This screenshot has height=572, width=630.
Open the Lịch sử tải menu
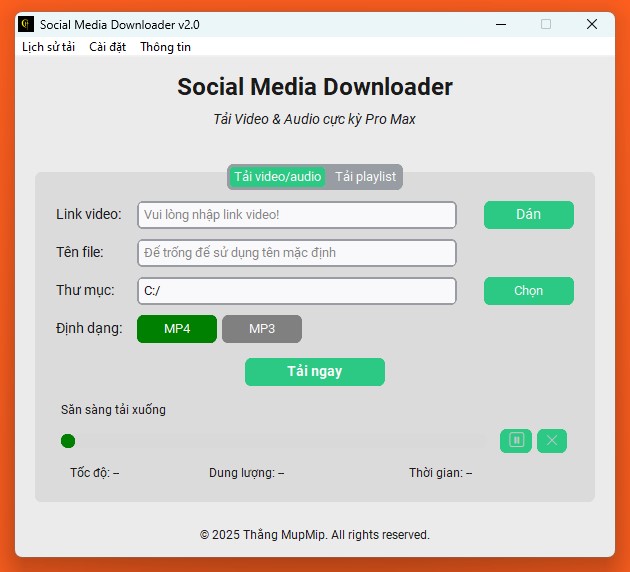[x=48, y=47]
